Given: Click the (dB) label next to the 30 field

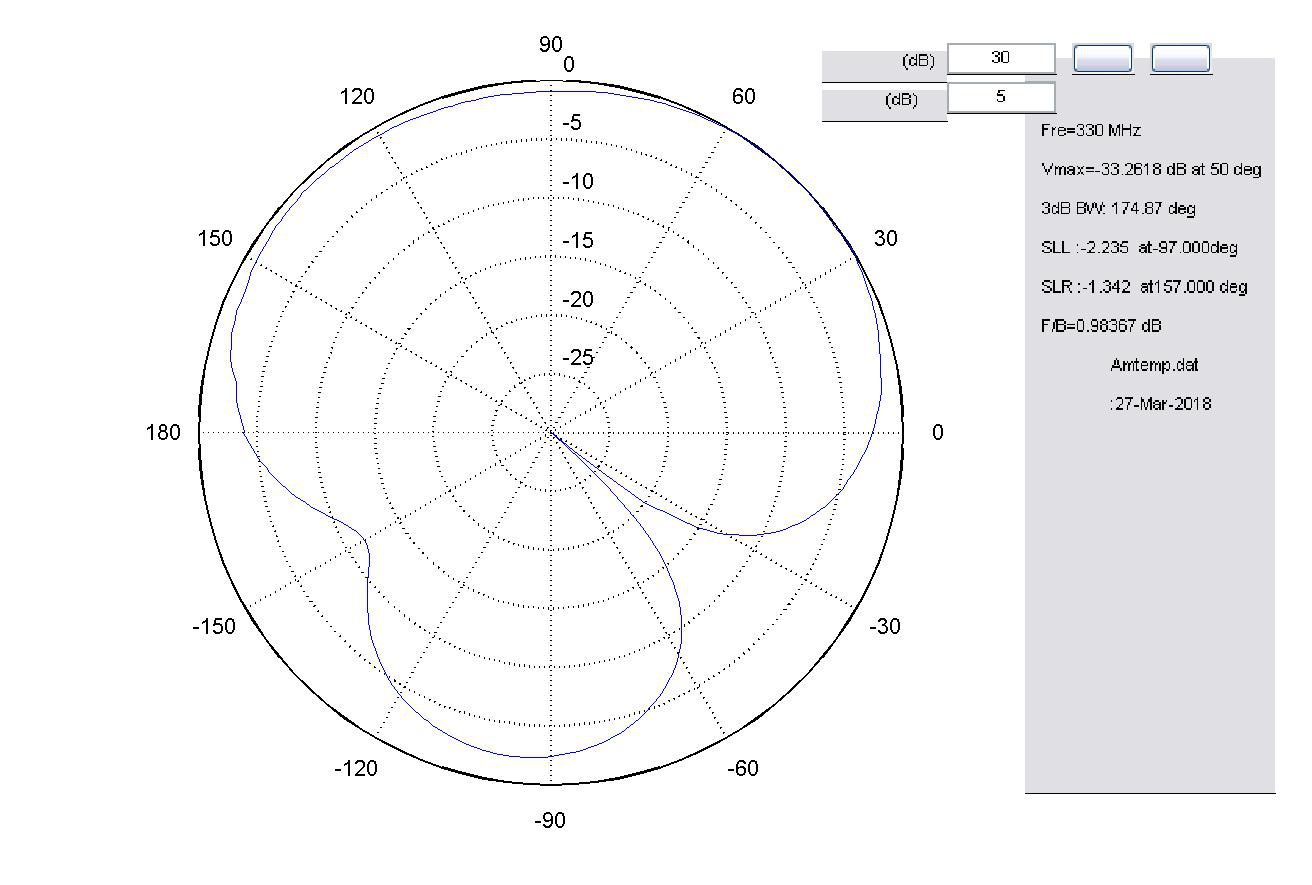Looking at the screenshot, I should [x=917, y=61].
